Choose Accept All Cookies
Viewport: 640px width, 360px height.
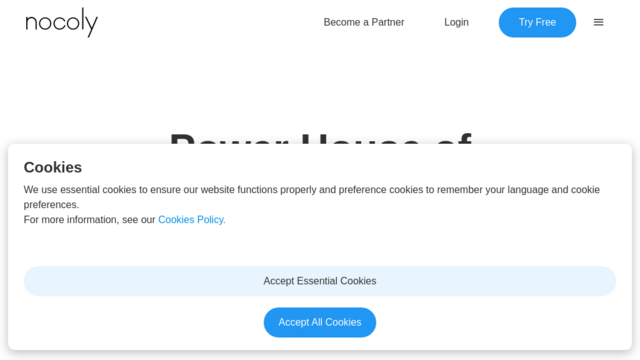320,322
